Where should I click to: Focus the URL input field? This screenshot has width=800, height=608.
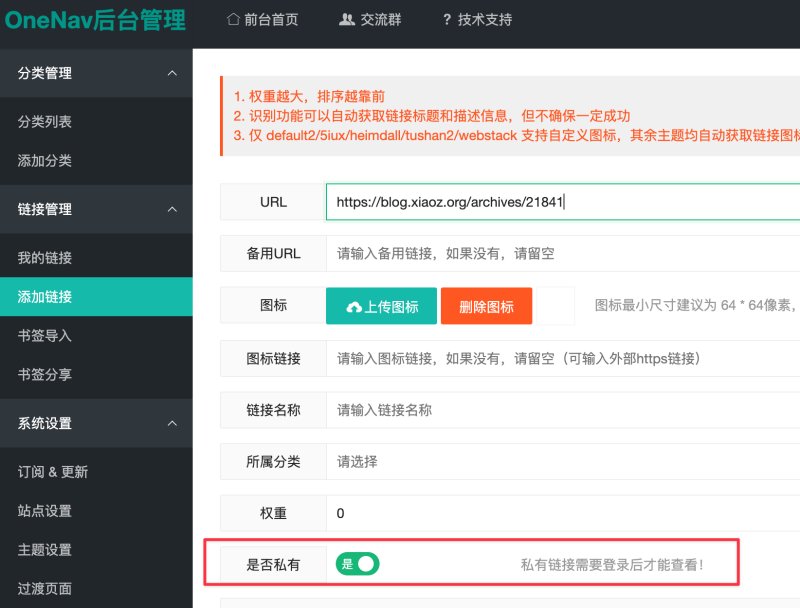tap(563, 202)
